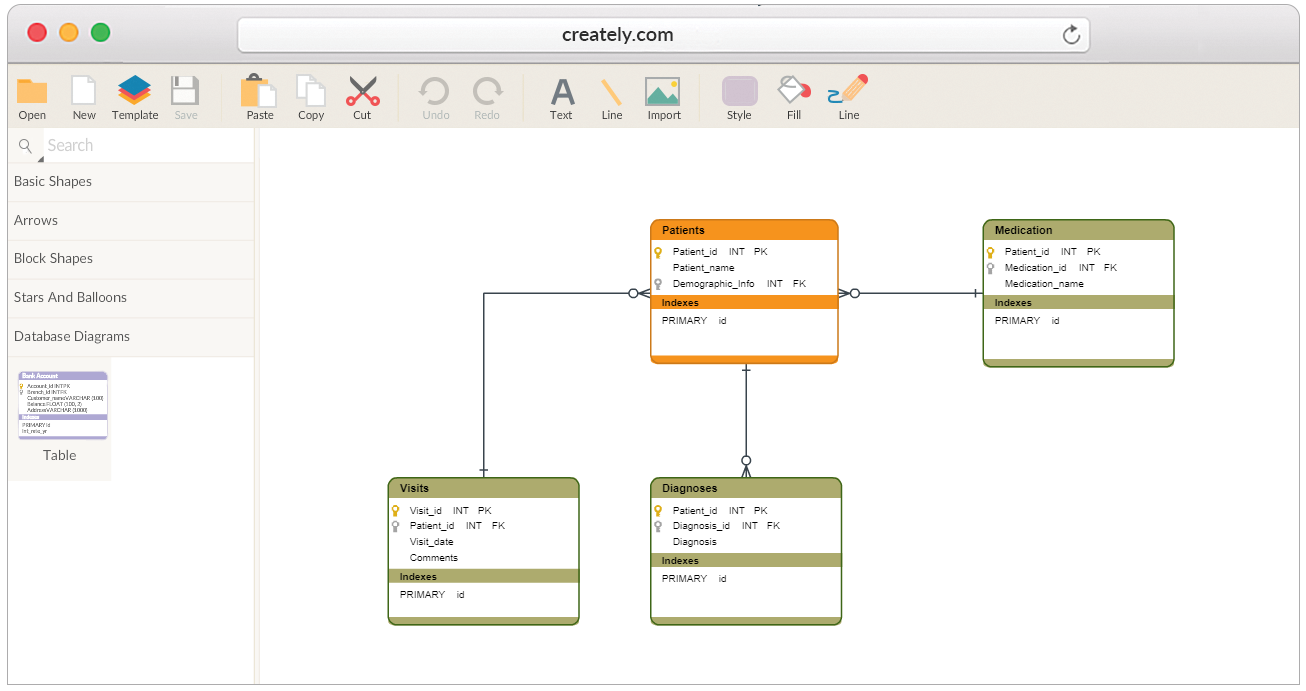This screenshot has width=1306, height=691.
Task: Reload the page via the refresh icon
Action: tap(1070, 33)
